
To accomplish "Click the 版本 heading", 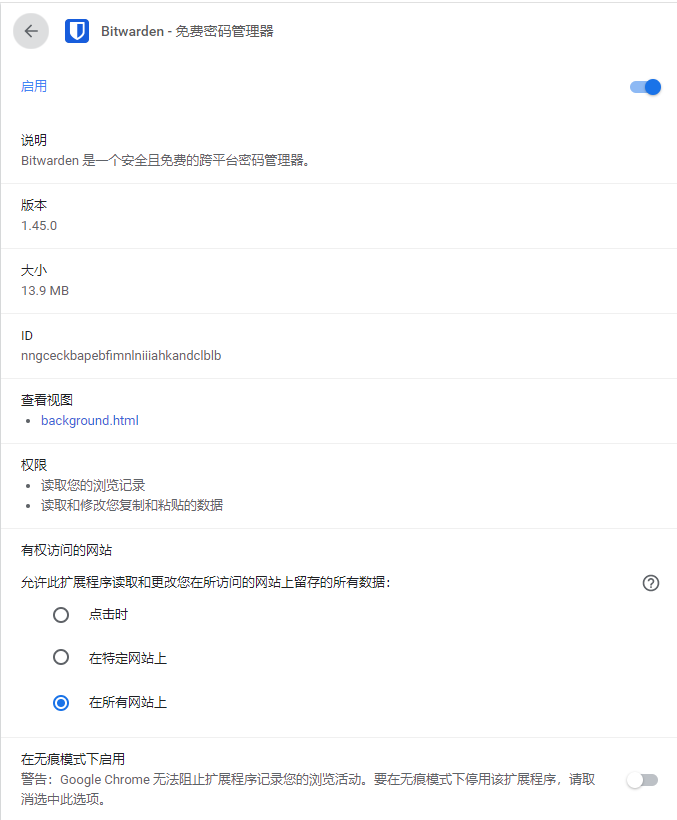I will [34, 205].
